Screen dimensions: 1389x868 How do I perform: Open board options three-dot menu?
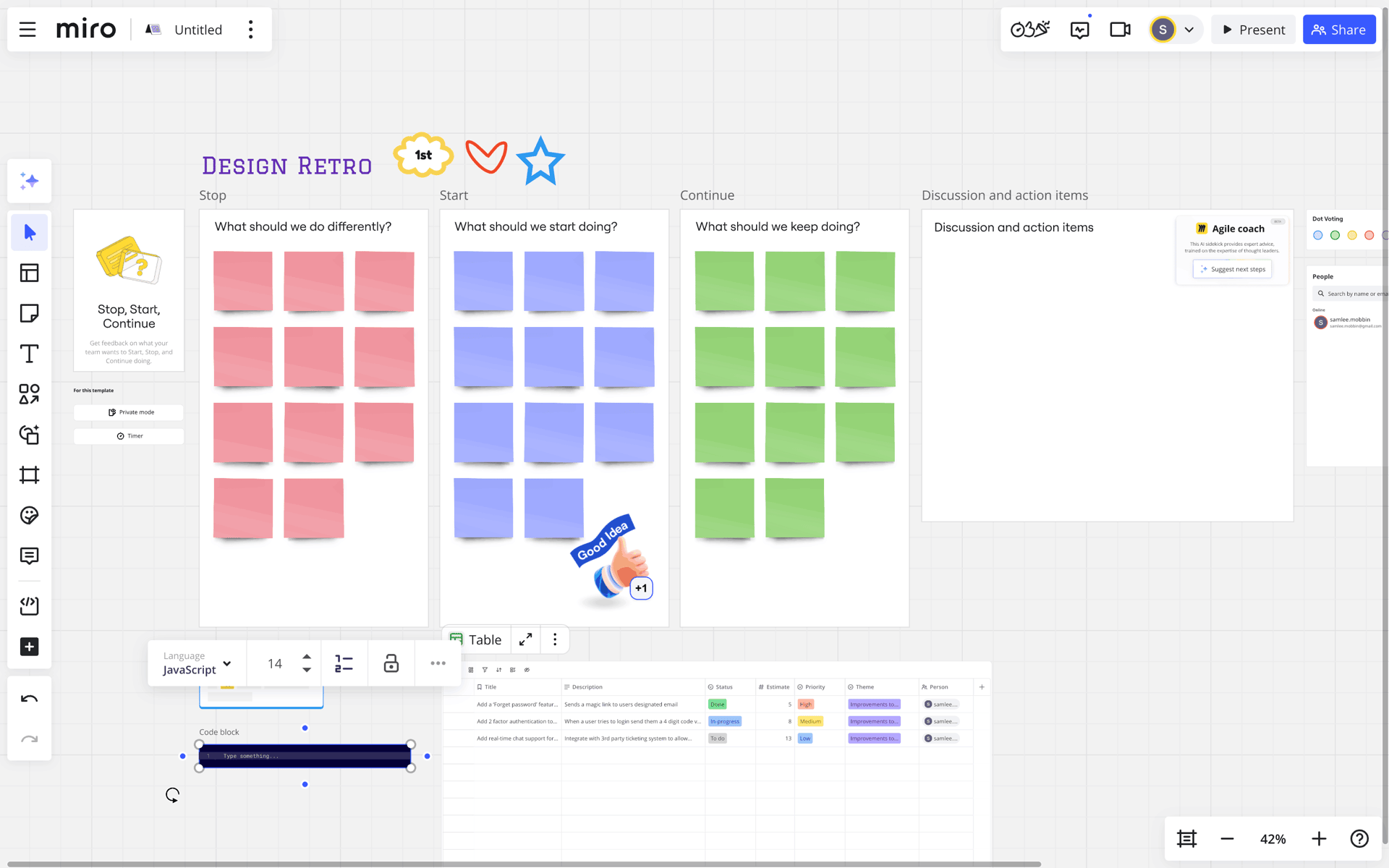[x=251, y=30]
